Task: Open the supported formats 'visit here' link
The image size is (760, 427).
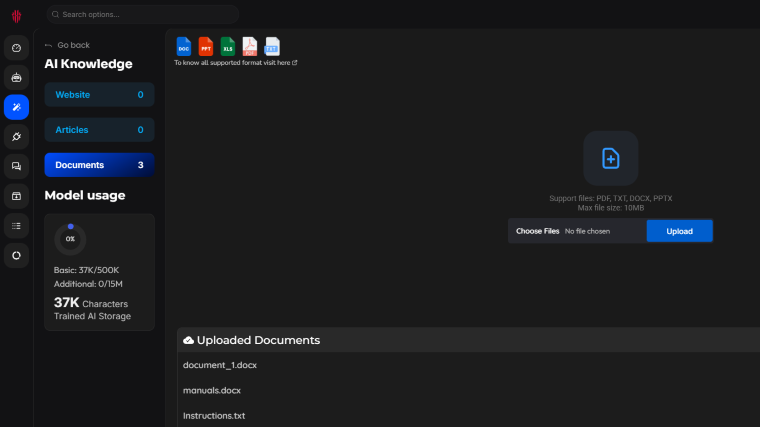Action: click(283, 62)
